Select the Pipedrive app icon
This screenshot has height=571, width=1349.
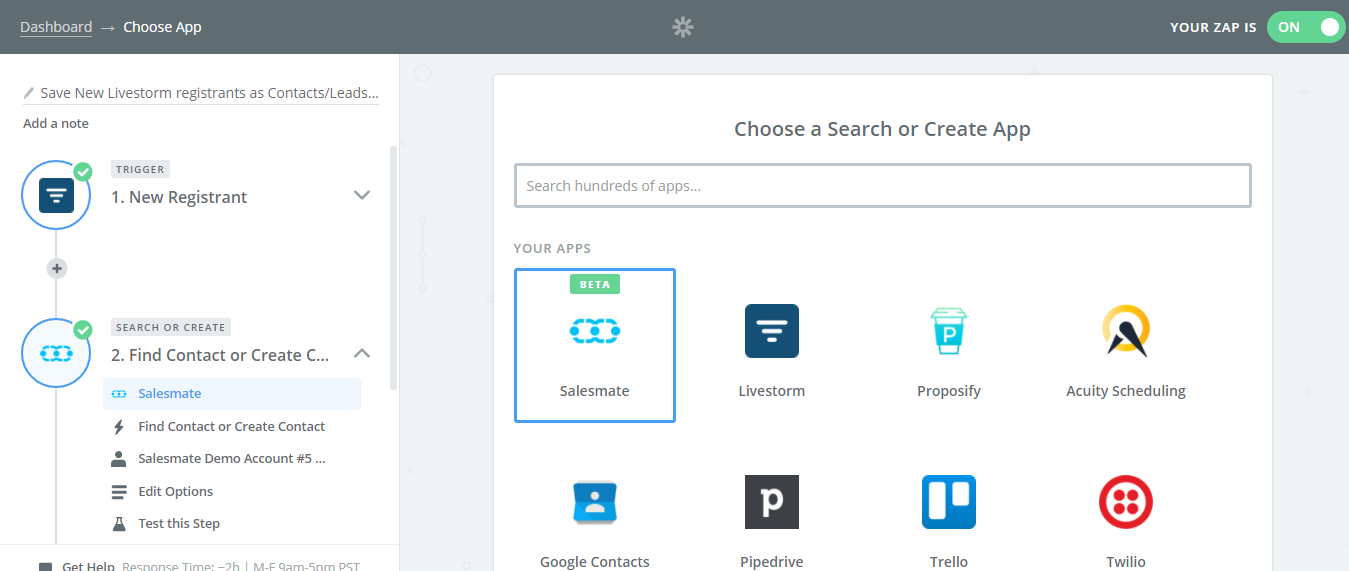tap(771, 502)
